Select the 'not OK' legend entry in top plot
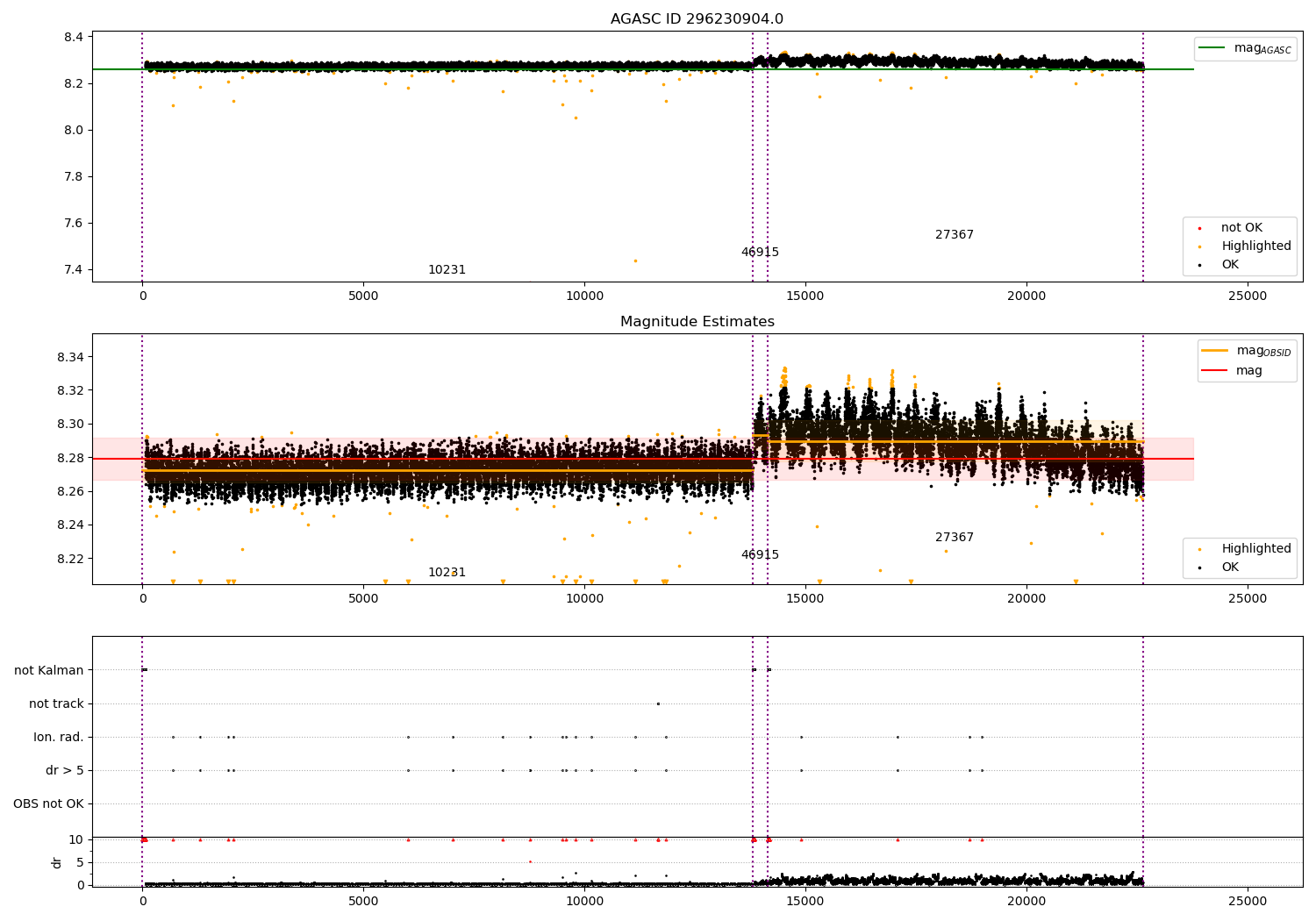The image size is (1316, 921). pos(1241,228)
